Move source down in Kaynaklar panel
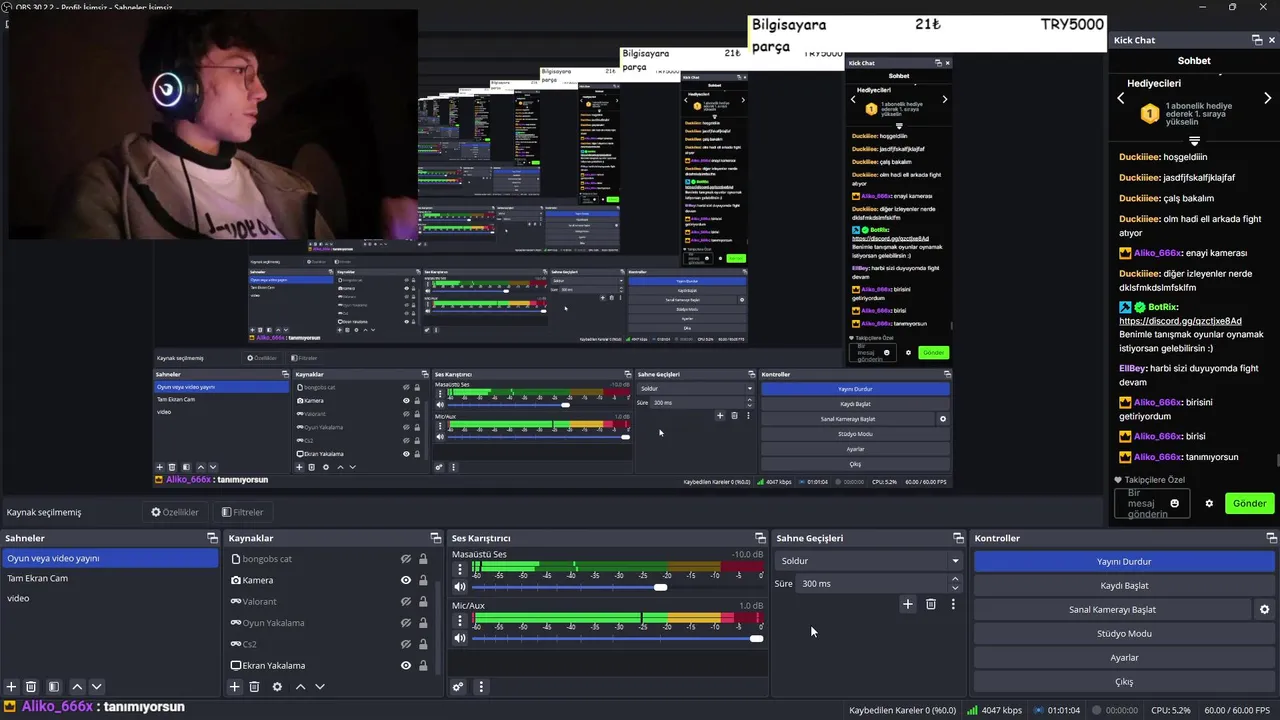The width and height of the screenshot is (1280, 720). click(x=320, y=687)
